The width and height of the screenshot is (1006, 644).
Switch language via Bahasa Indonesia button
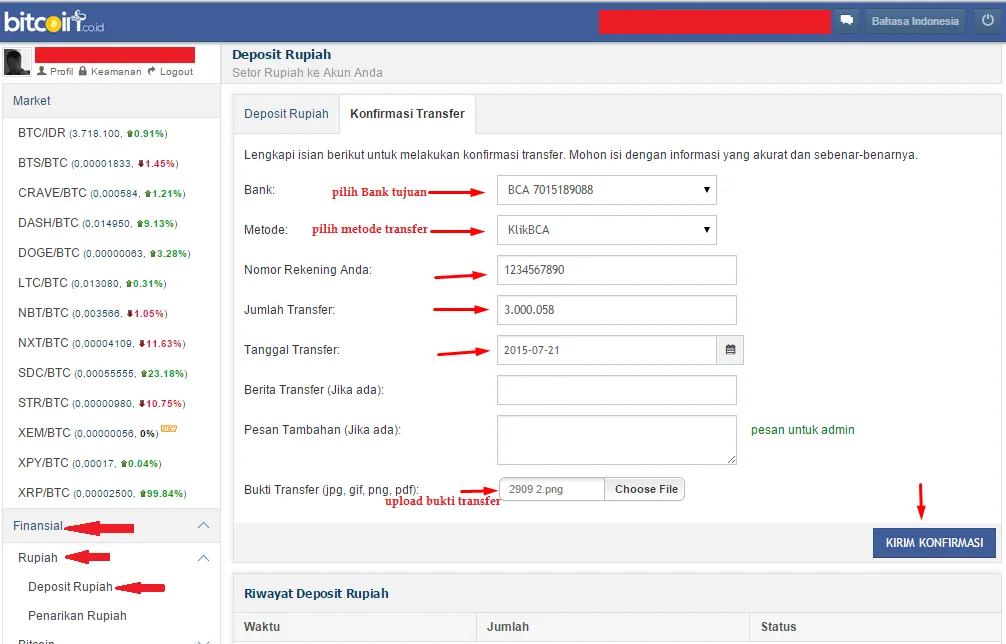[x=915, y=21]
